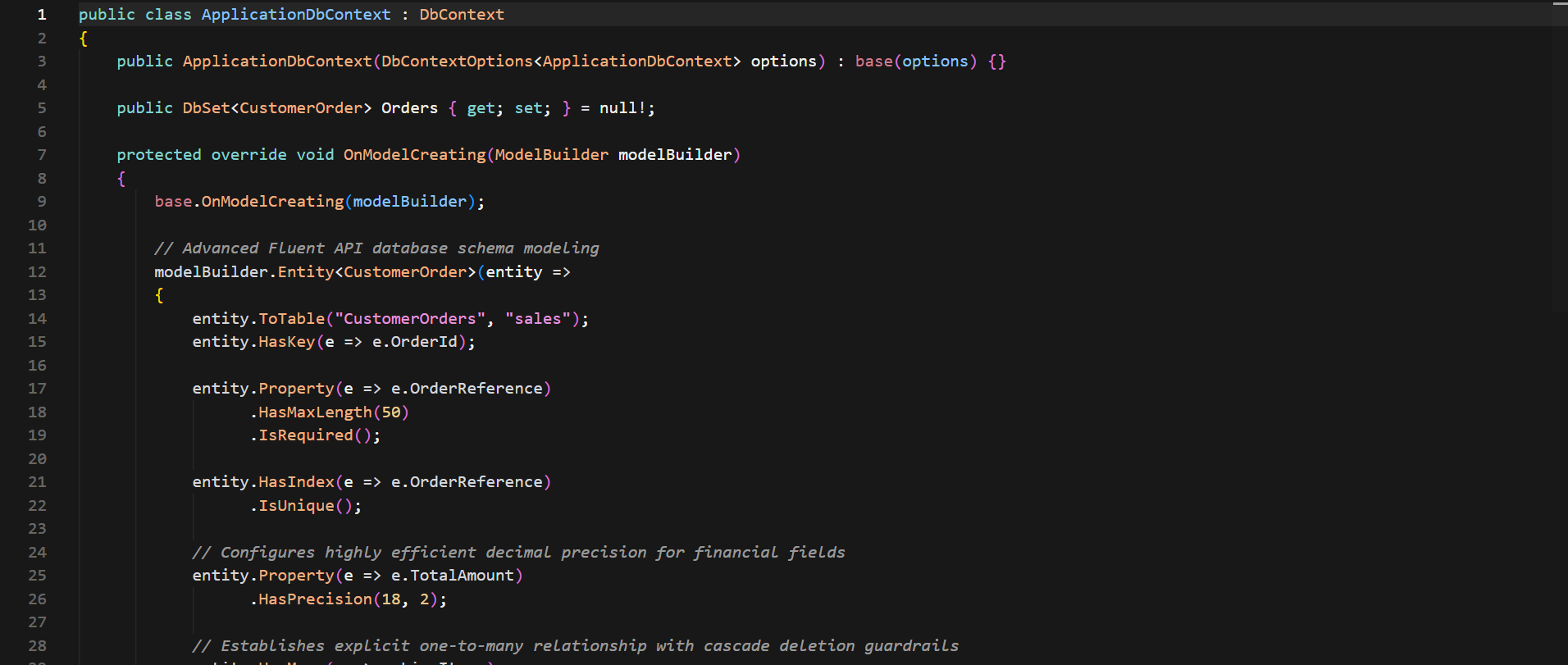
Task: Click the "ToTable" method call
Action: tap(291, 319)
